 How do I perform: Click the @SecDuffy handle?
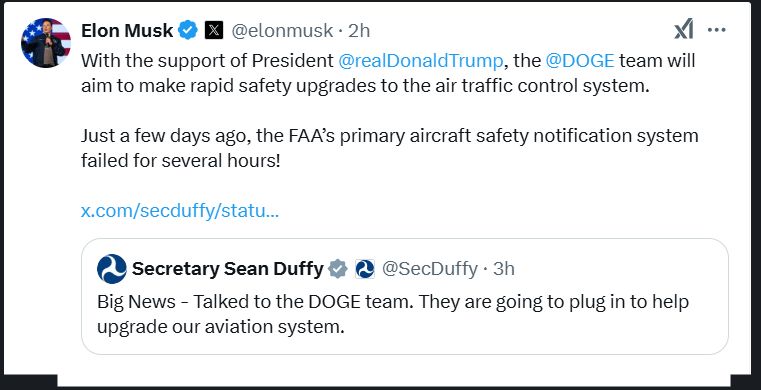(430, 269)
